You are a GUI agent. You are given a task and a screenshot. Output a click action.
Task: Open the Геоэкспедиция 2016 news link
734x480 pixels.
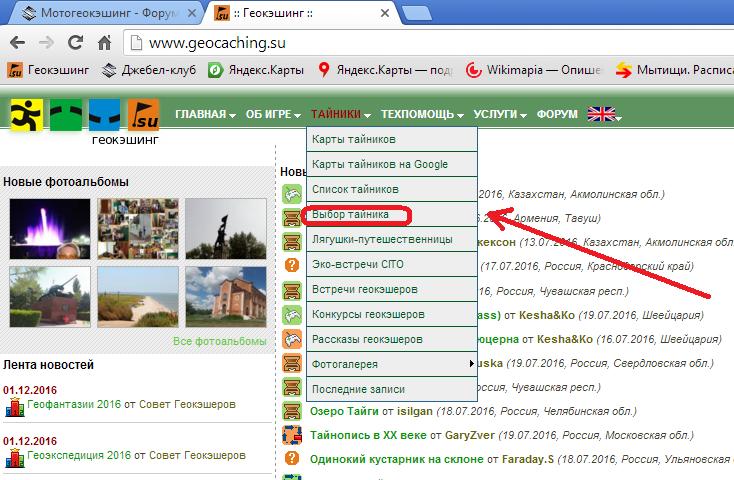(x=79, y=455)
